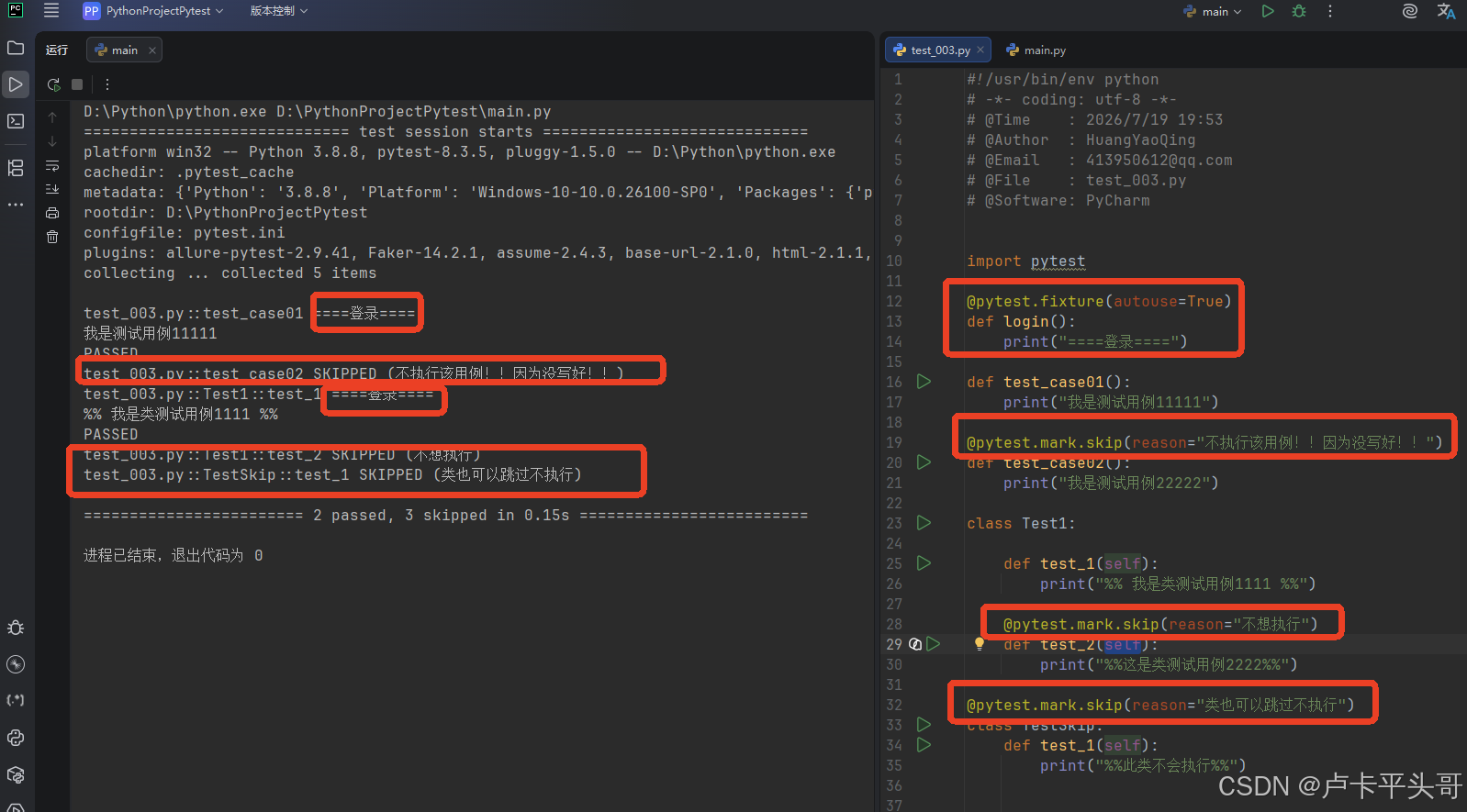Open more actions menu in top toolbar
Image resolution: width=1467 pixels, height=812 pixels.
tap(1330, 11)
